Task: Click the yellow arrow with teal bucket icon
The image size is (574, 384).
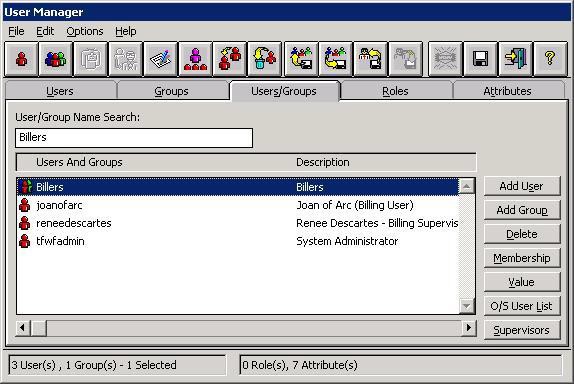Action: click(x=264, y=59)
